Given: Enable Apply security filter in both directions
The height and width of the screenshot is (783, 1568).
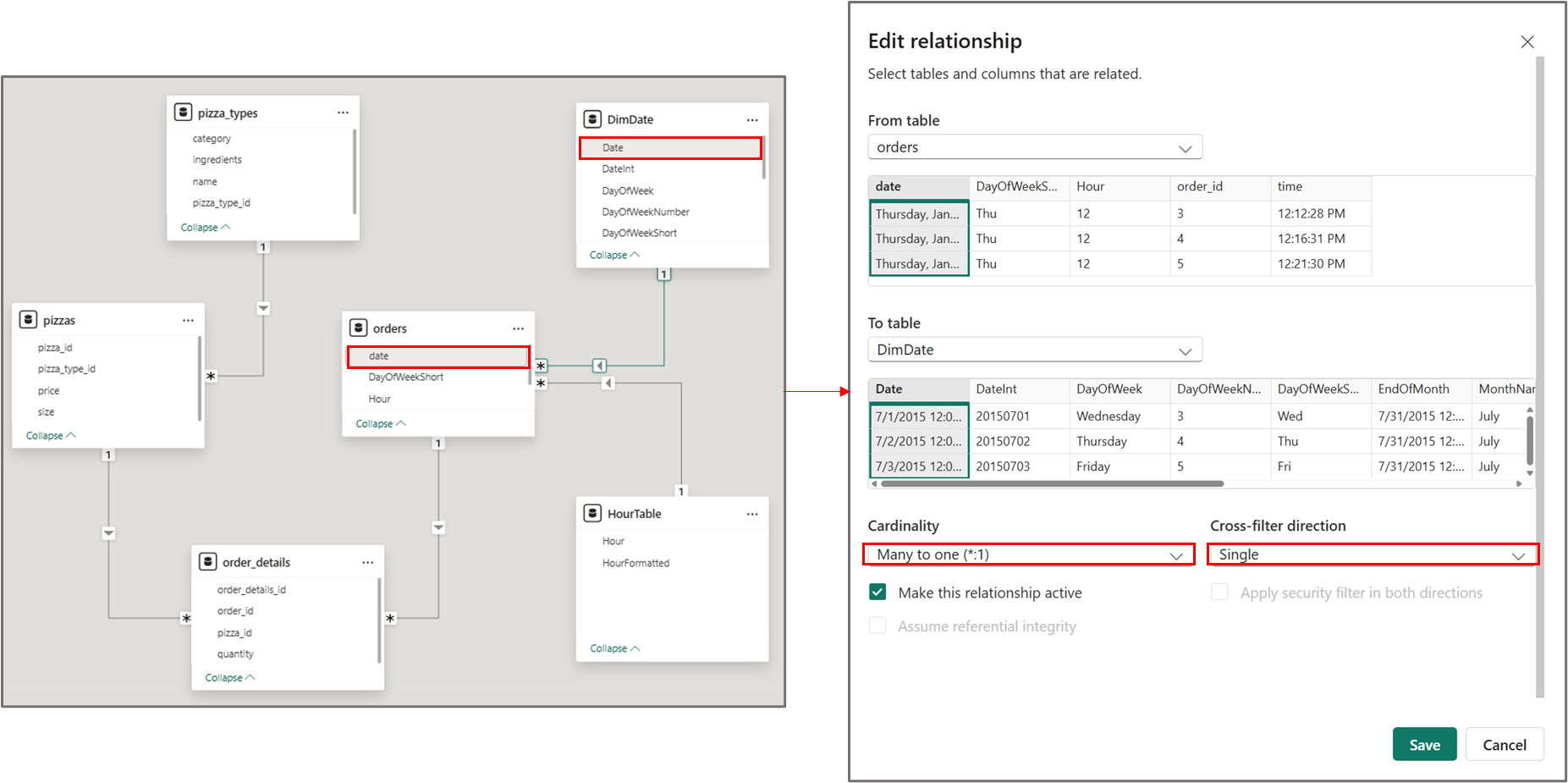Looking at the screenshot, I should point(1219,592).
